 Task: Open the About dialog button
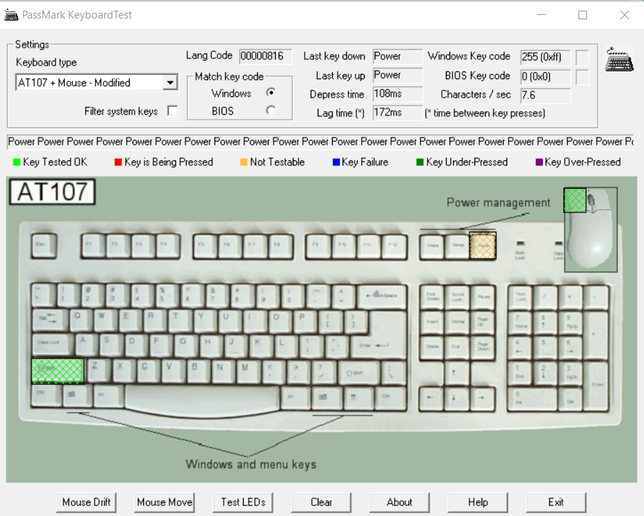pyautogui.click(x=399, y=502)
